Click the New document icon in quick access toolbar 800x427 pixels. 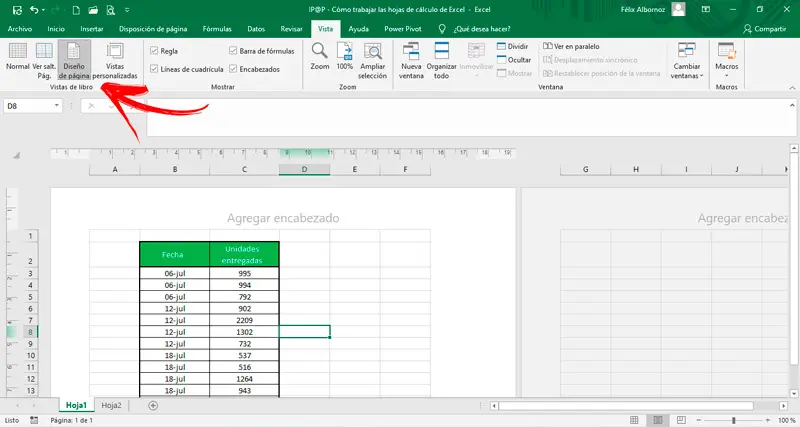click(x=76, y=10)
